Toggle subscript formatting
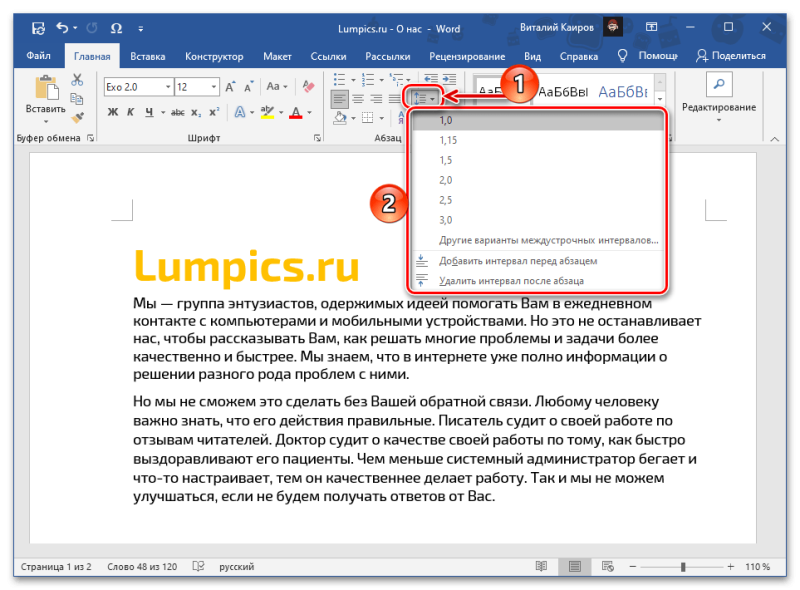The image size is (800, 590). click(x=196, y=113)
